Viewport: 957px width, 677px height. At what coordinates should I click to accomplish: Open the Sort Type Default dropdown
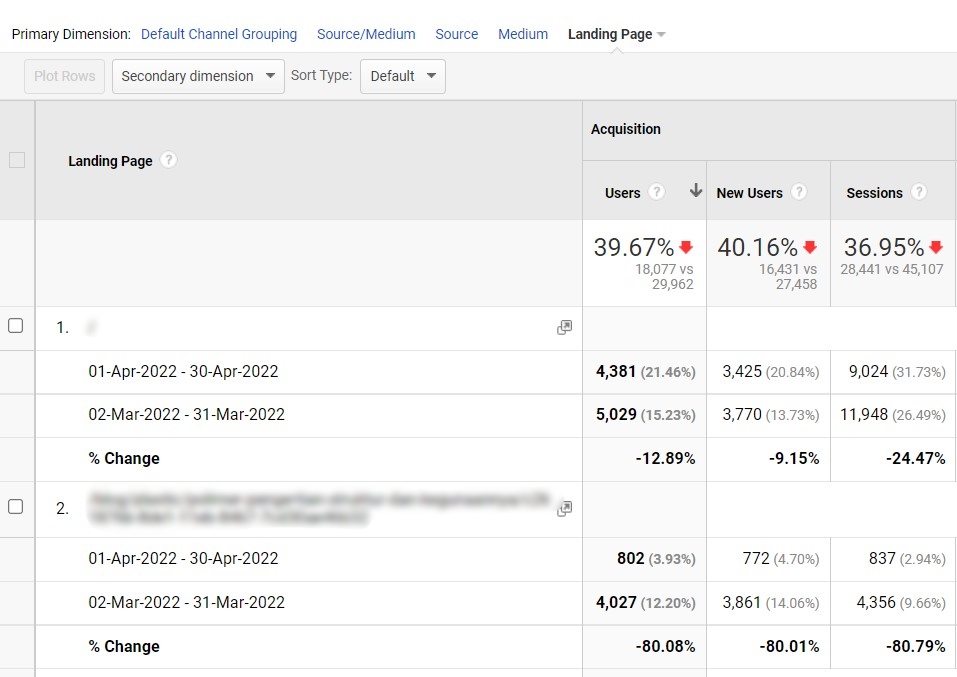[403, 76]
